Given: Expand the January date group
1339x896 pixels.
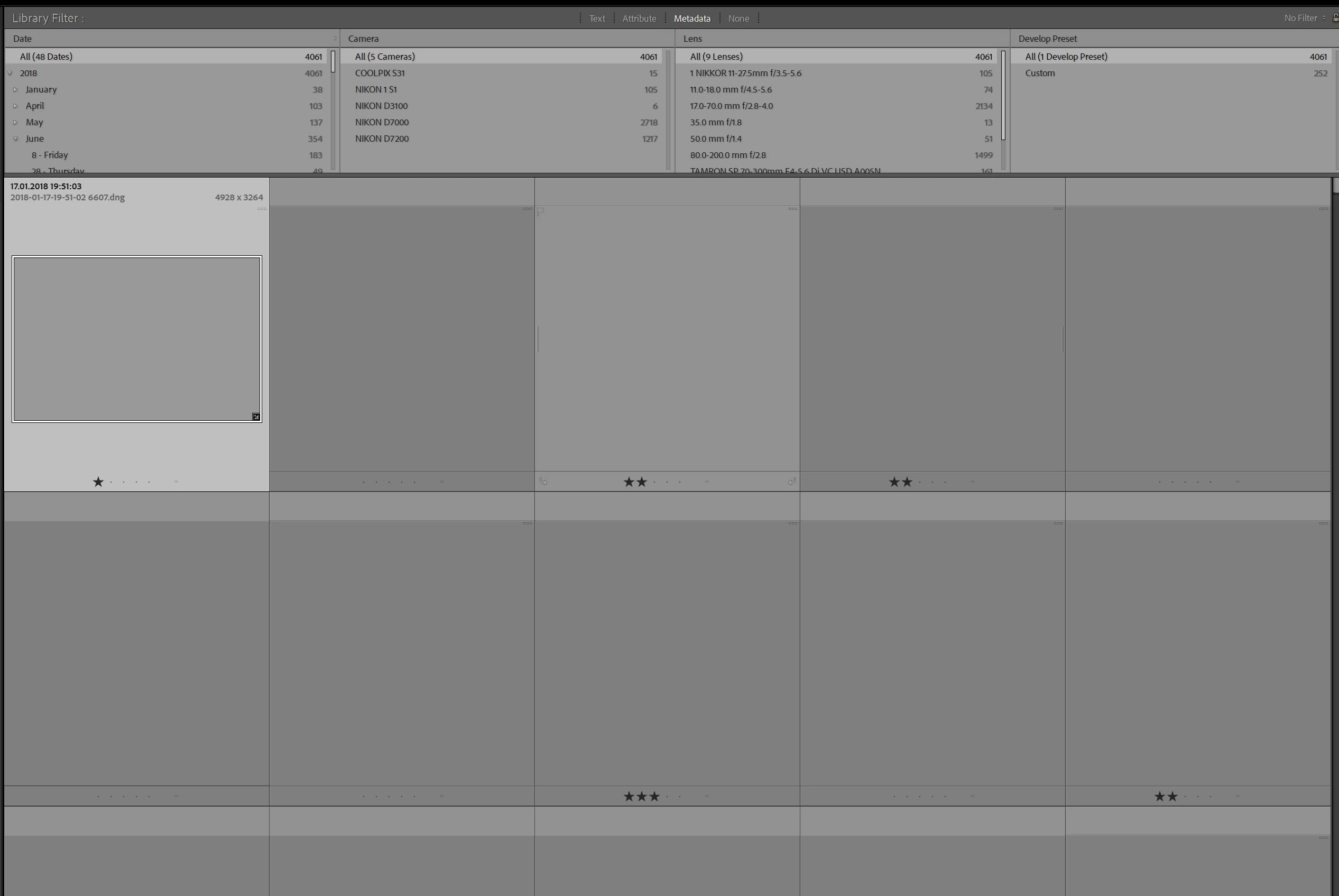Looking at the screenshot, I should [16, 90].
